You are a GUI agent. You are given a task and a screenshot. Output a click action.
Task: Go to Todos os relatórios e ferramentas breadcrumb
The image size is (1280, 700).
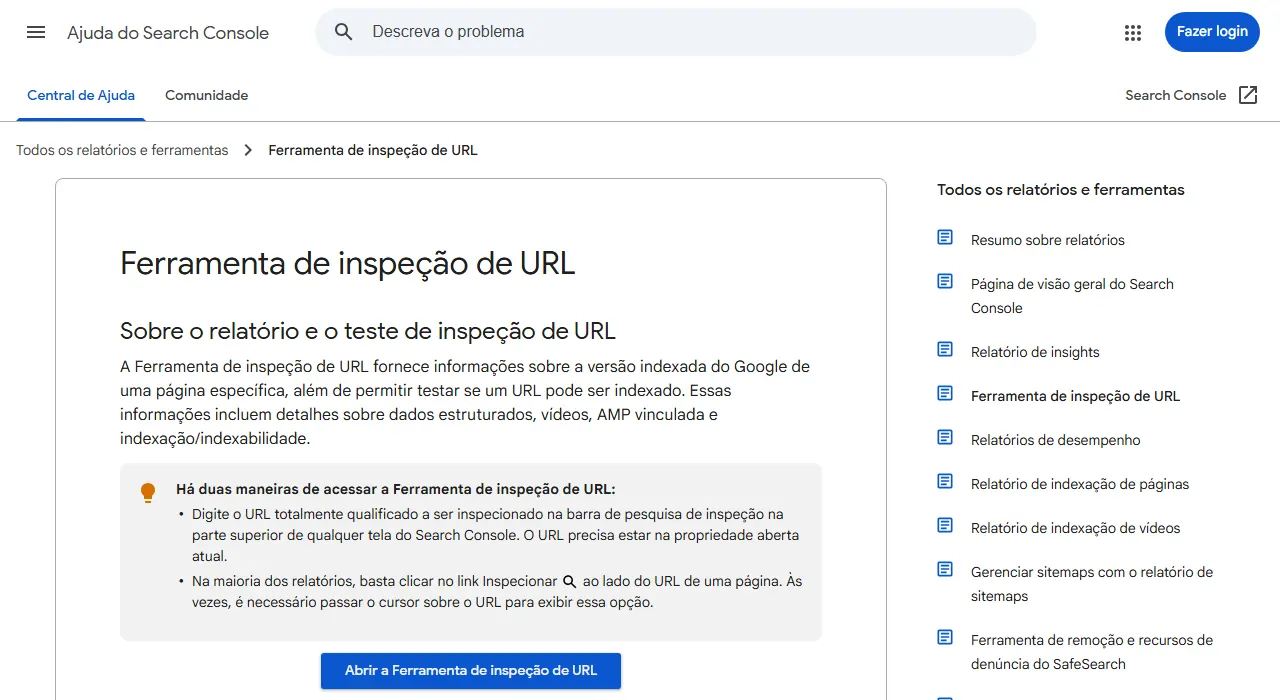coord(122,150)
